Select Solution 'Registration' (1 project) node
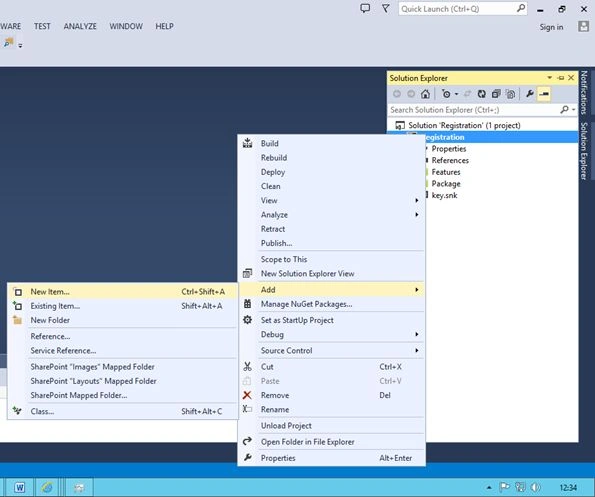 pyautogui.click(x=464, y=125)
